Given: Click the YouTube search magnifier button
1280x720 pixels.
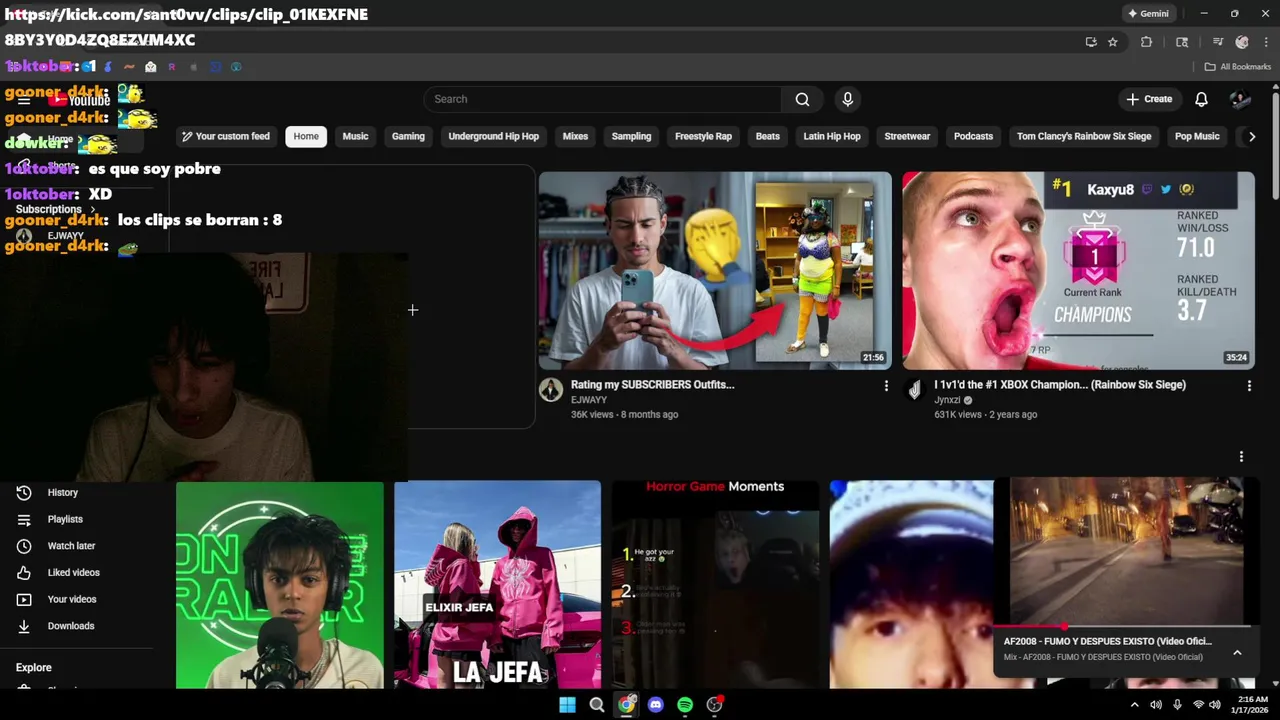Looking at the screenshot, I should pyautogui.click(x=802, y=99).
